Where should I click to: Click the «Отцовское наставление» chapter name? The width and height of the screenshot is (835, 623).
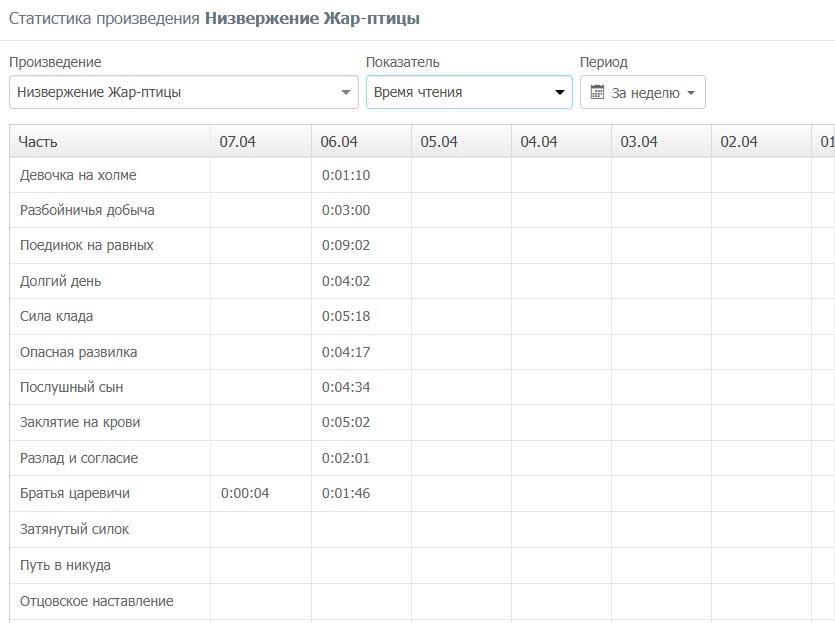[x=96, y=602]
